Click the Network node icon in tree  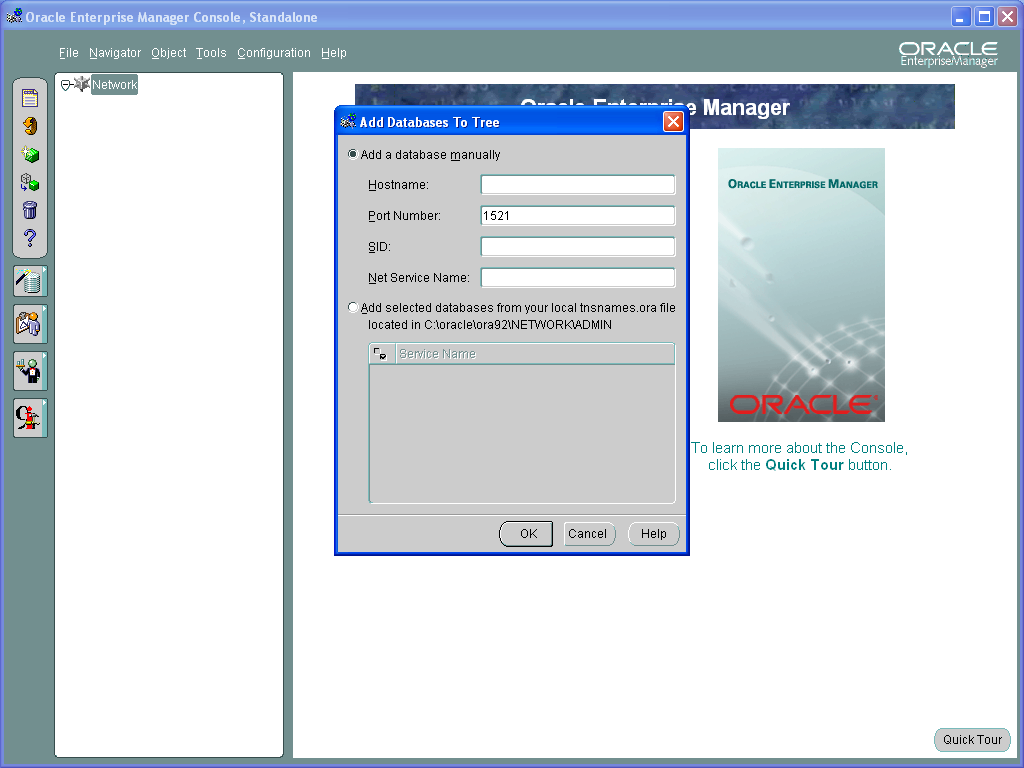[82, 84]
